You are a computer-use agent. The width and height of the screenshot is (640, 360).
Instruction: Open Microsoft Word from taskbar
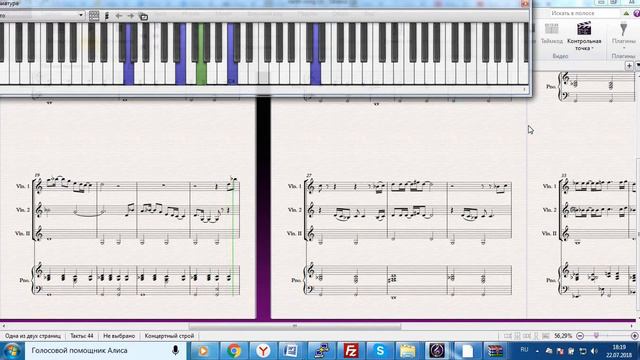click(291, 351)
